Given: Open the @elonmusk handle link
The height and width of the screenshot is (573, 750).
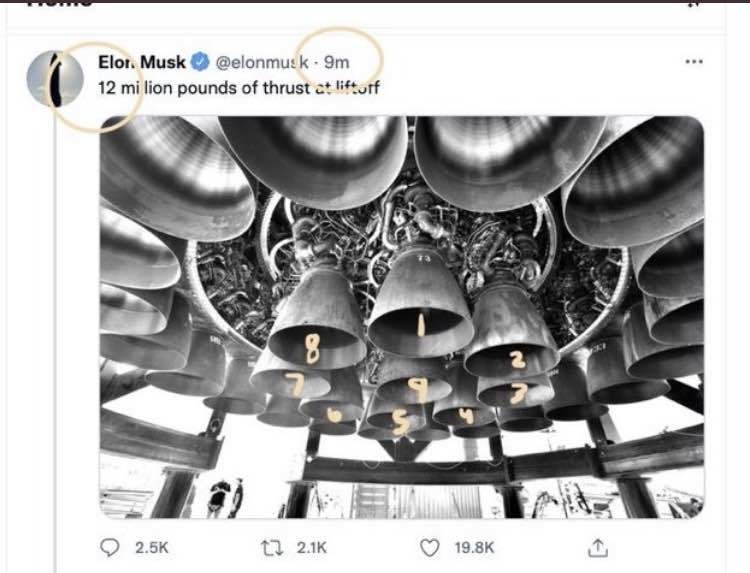Looking at the screenshot, I should click(x=261, y=62).
